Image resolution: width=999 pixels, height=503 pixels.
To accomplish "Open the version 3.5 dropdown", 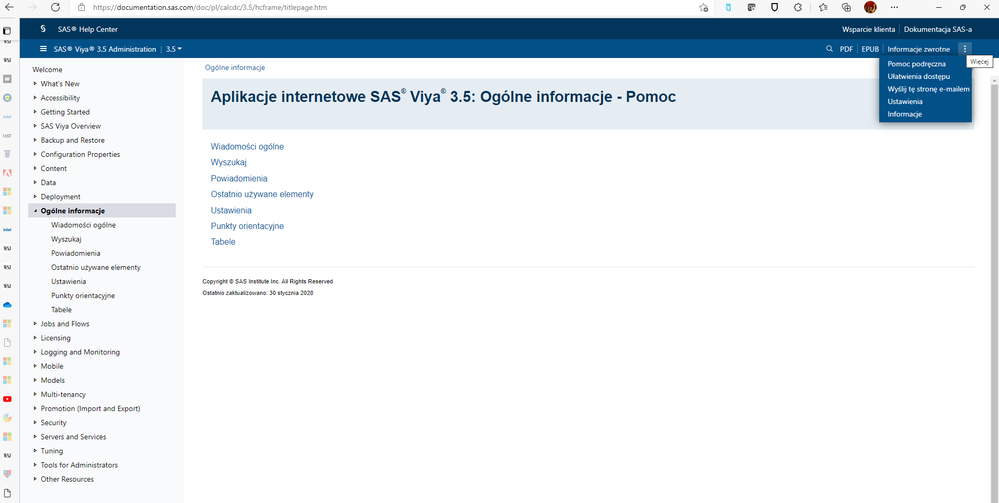I will pyautogui.click(x=174, y=48).
